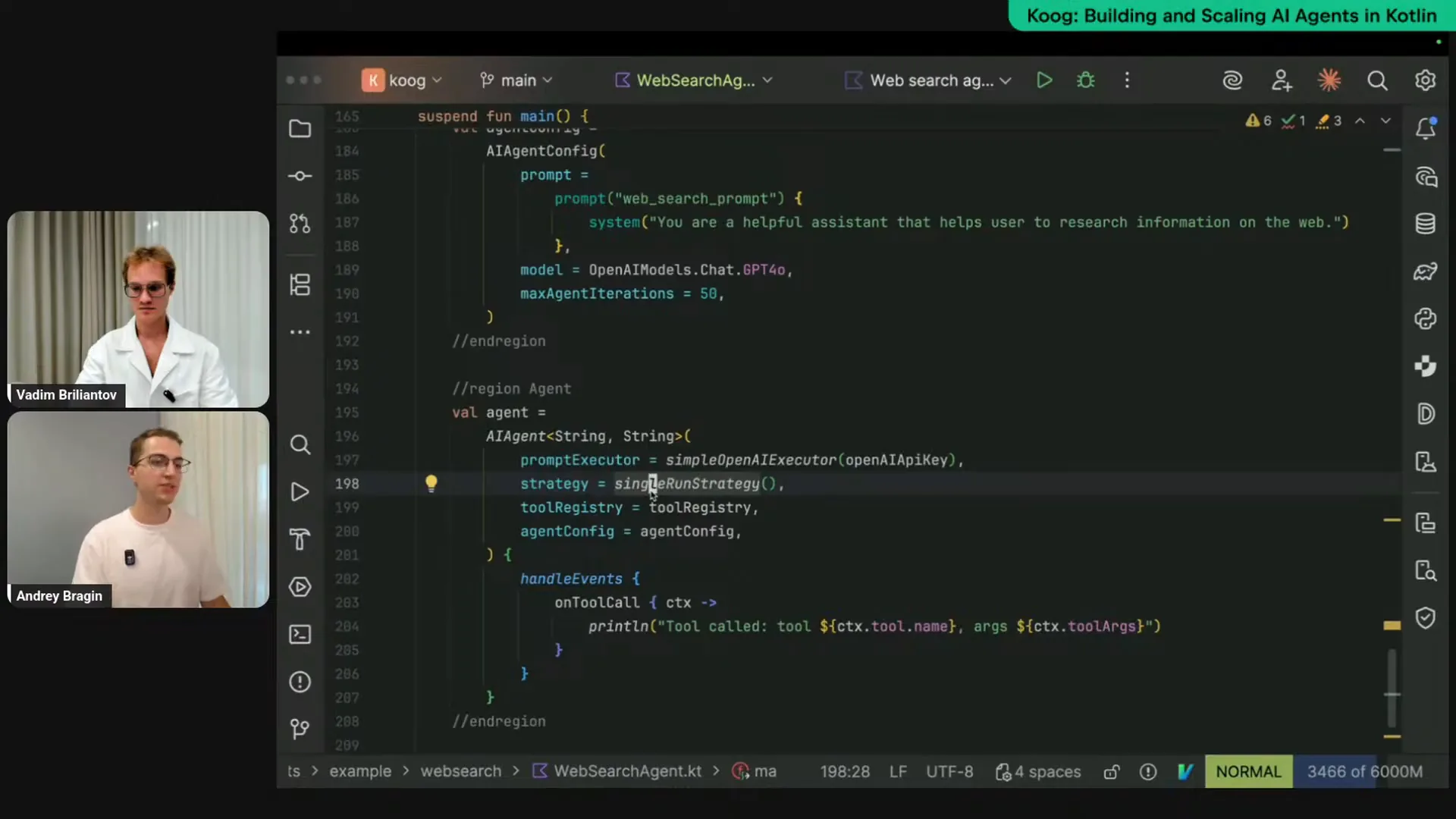The height and width of the screenshot is (819, 1456).
Task: Click the editor vertical scrollbar thumb
Action: (1392, 687)
